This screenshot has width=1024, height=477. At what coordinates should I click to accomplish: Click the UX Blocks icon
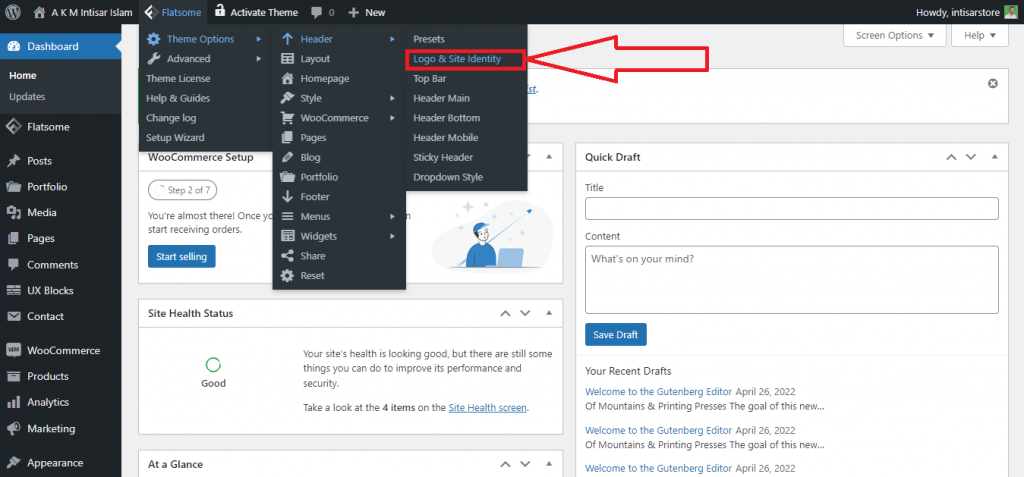point(14,290)
